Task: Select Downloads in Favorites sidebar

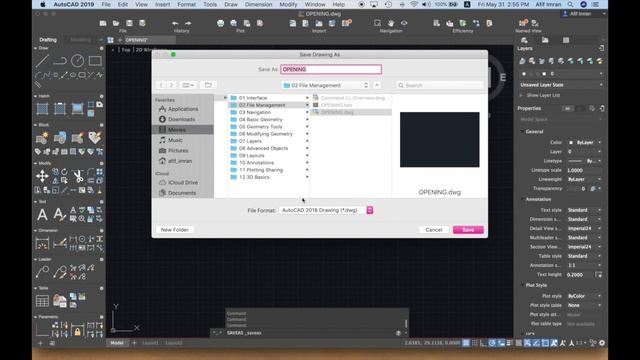Action: click(183, 119)
